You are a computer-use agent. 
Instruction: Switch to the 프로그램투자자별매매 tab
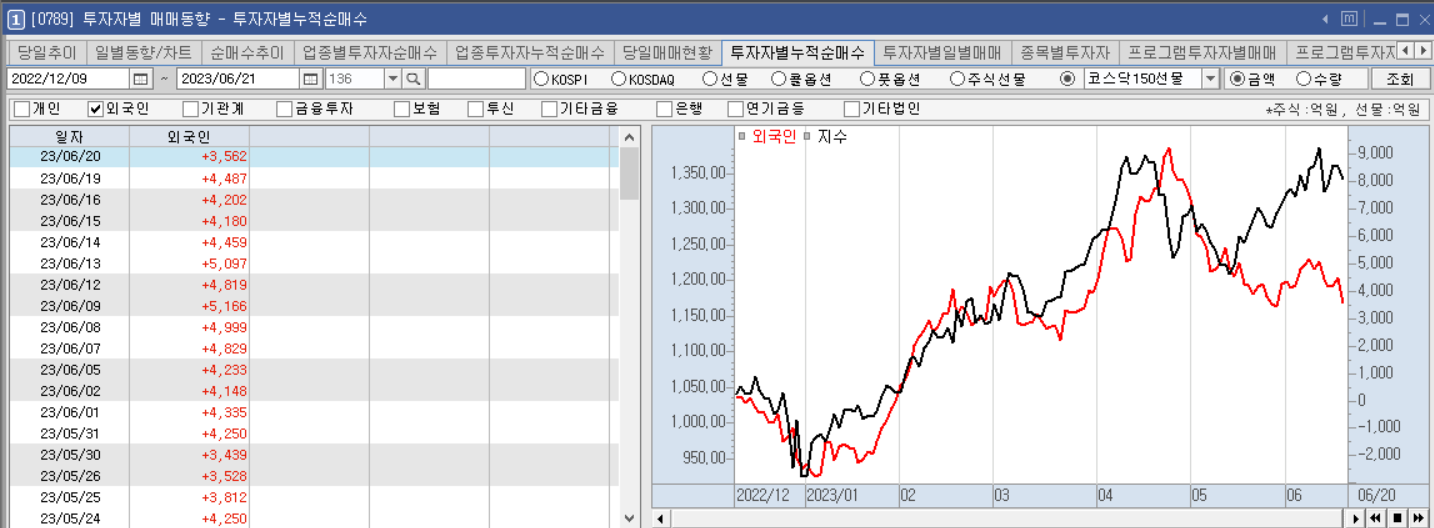click(1202, 52)
